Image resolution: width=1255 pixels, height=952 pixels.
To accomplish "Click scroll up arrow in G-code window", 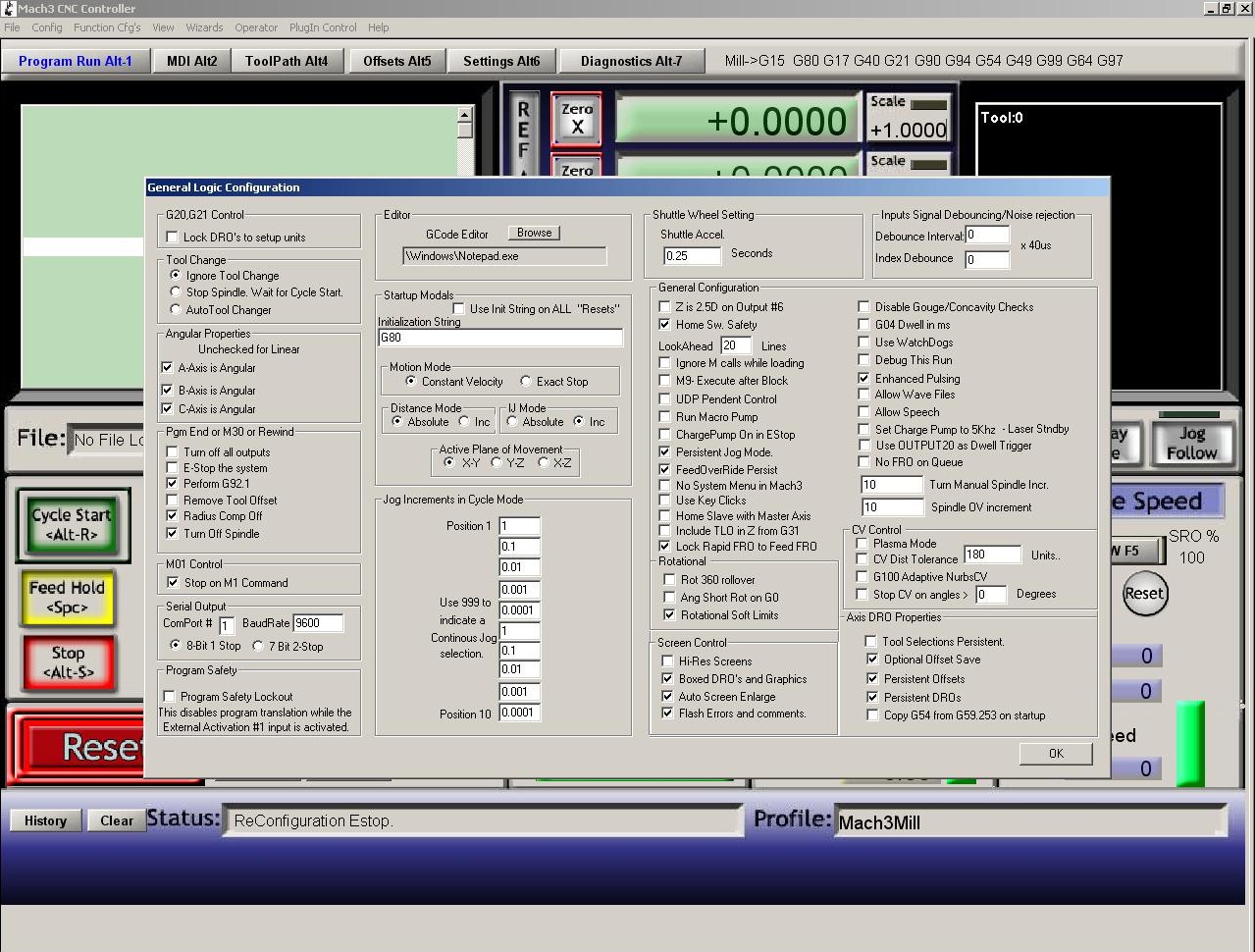I will pos(465,115).
